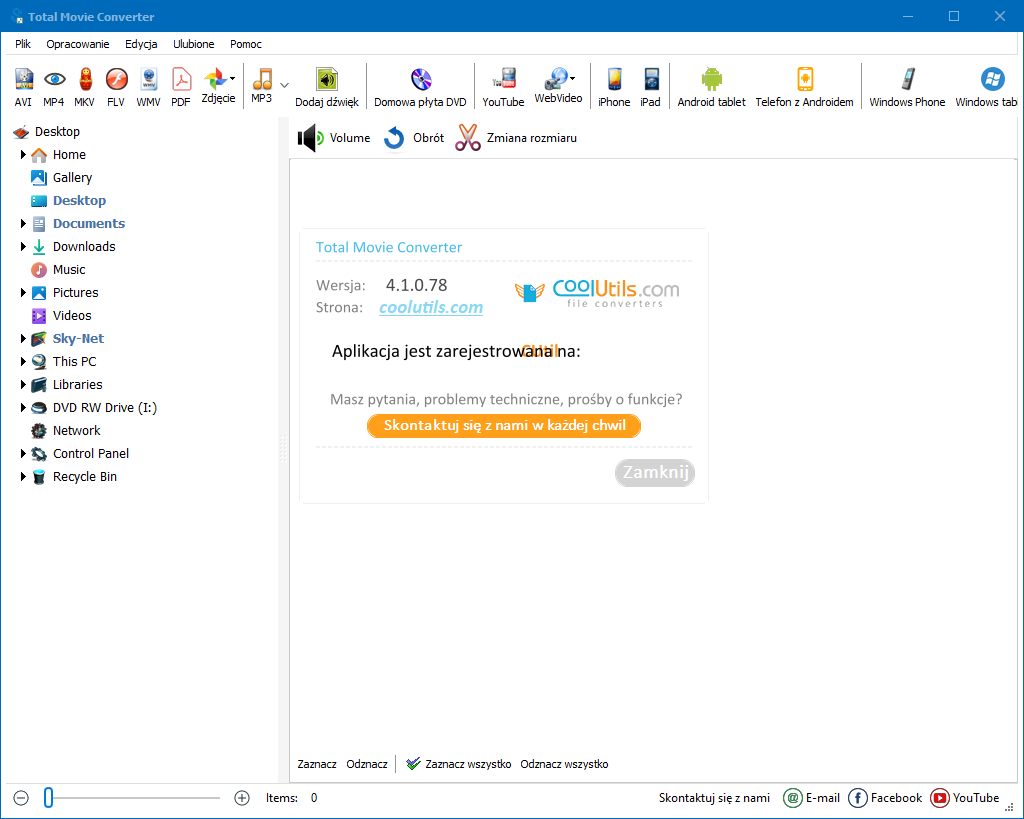
Task: Select AVI output format icon
Action: [24, 87]
